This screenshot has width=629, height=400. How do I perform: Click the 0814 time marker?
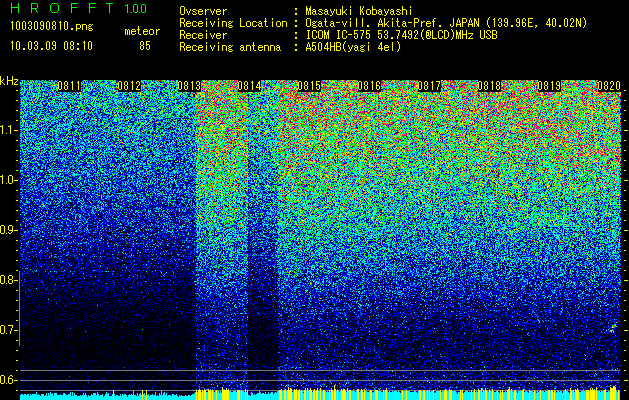(249, 86)
